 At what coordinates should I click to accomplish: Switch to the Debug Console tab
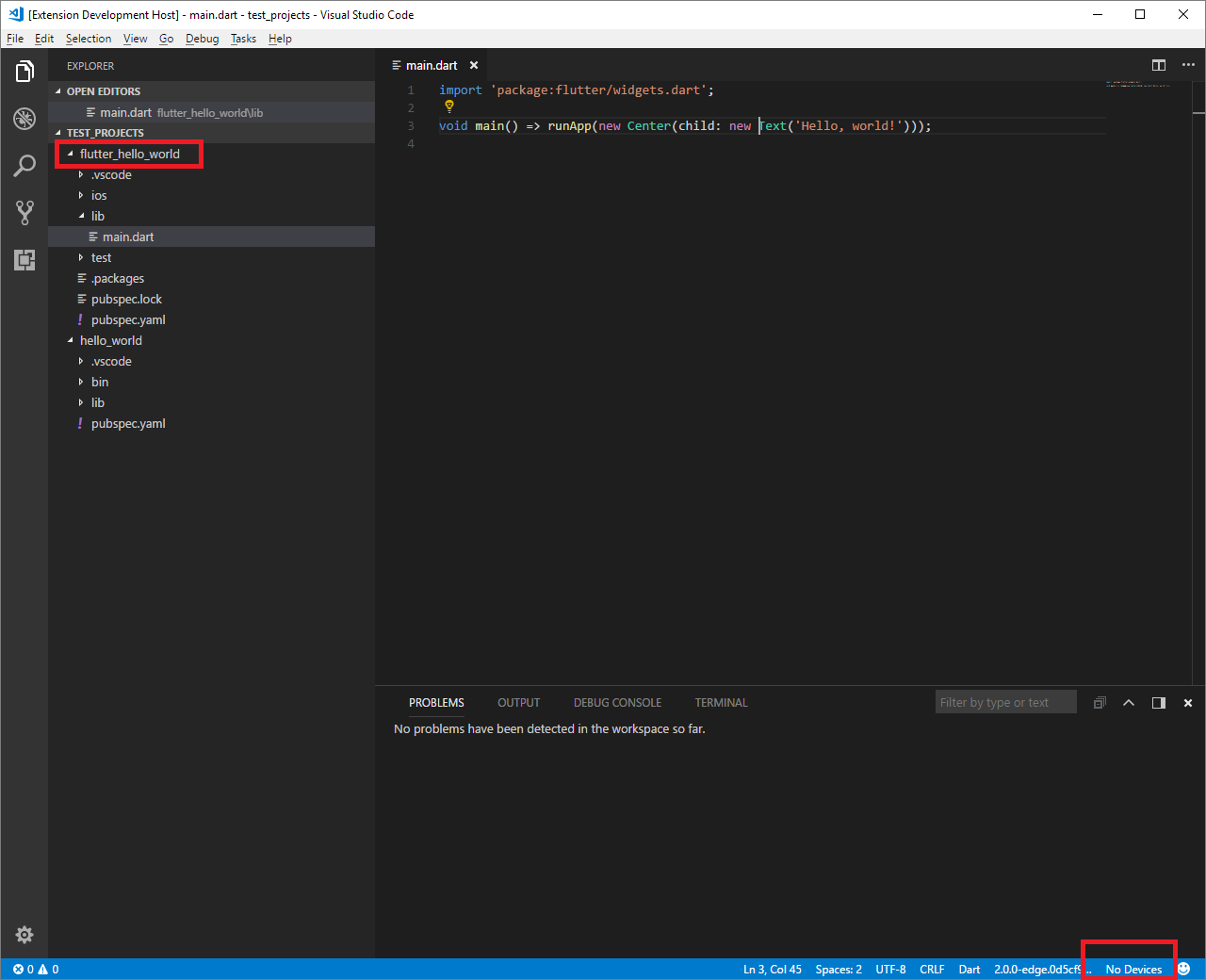coord(617,703)
